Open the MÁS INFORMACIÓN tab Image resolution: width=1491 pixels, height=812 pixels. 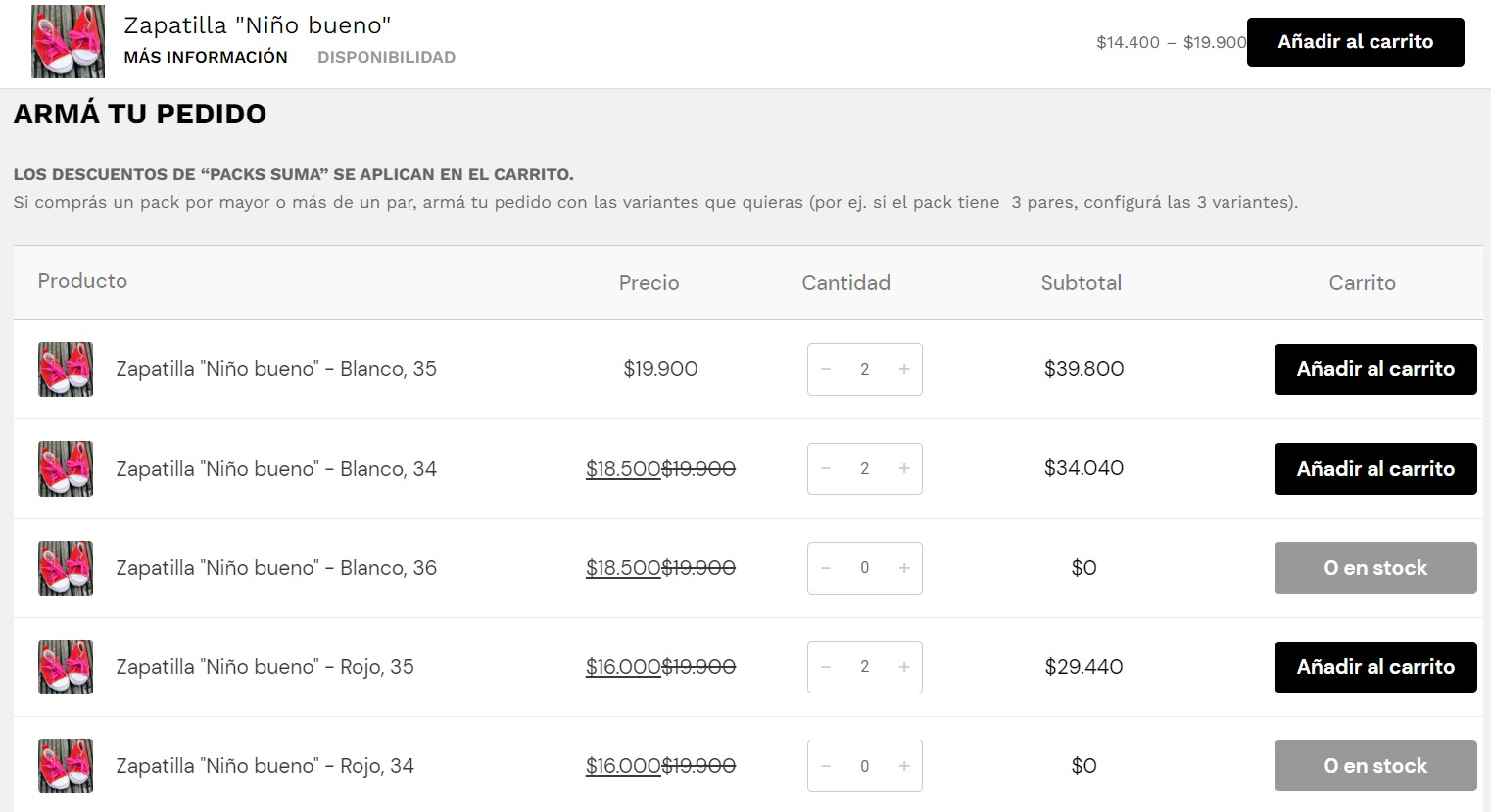pyautogui.click(x=206, y=57)
